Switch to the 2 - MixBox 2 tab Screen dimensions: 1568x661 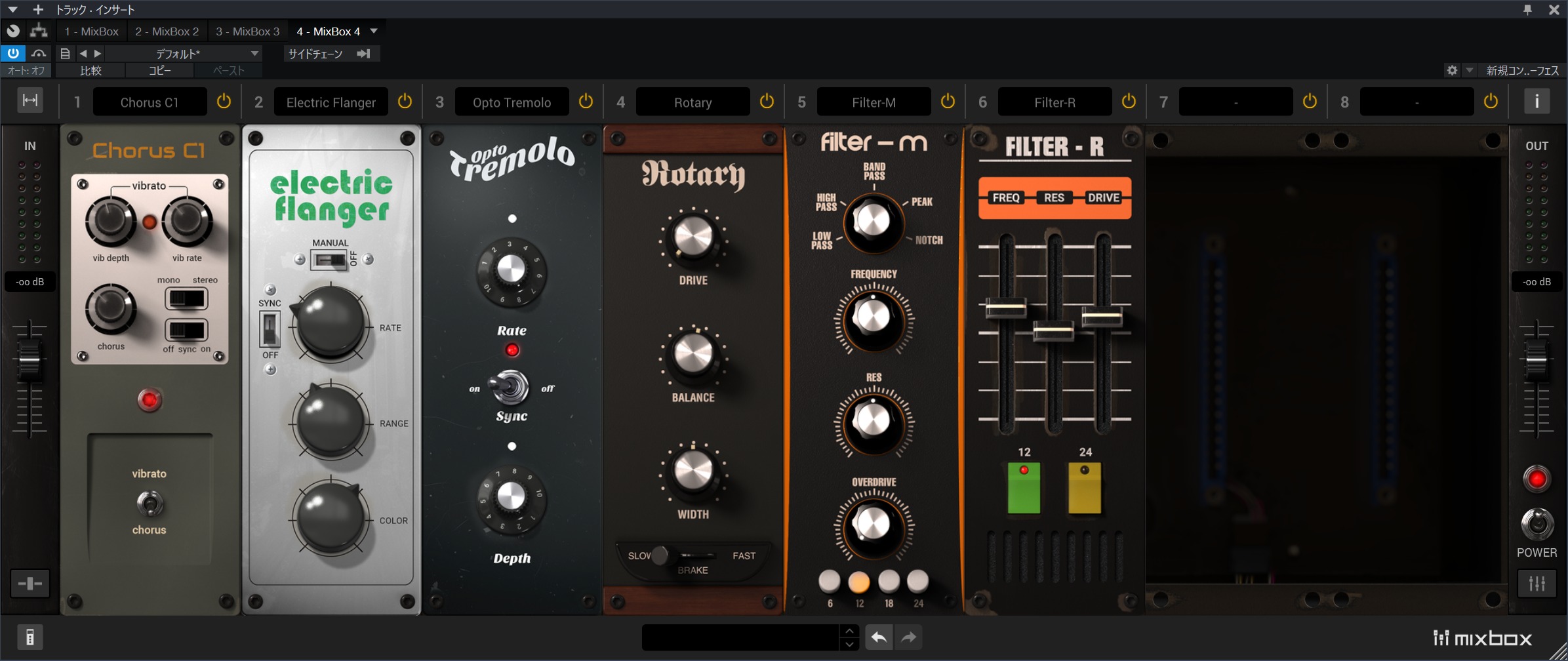pyautogui.click(x=167, y=31)
